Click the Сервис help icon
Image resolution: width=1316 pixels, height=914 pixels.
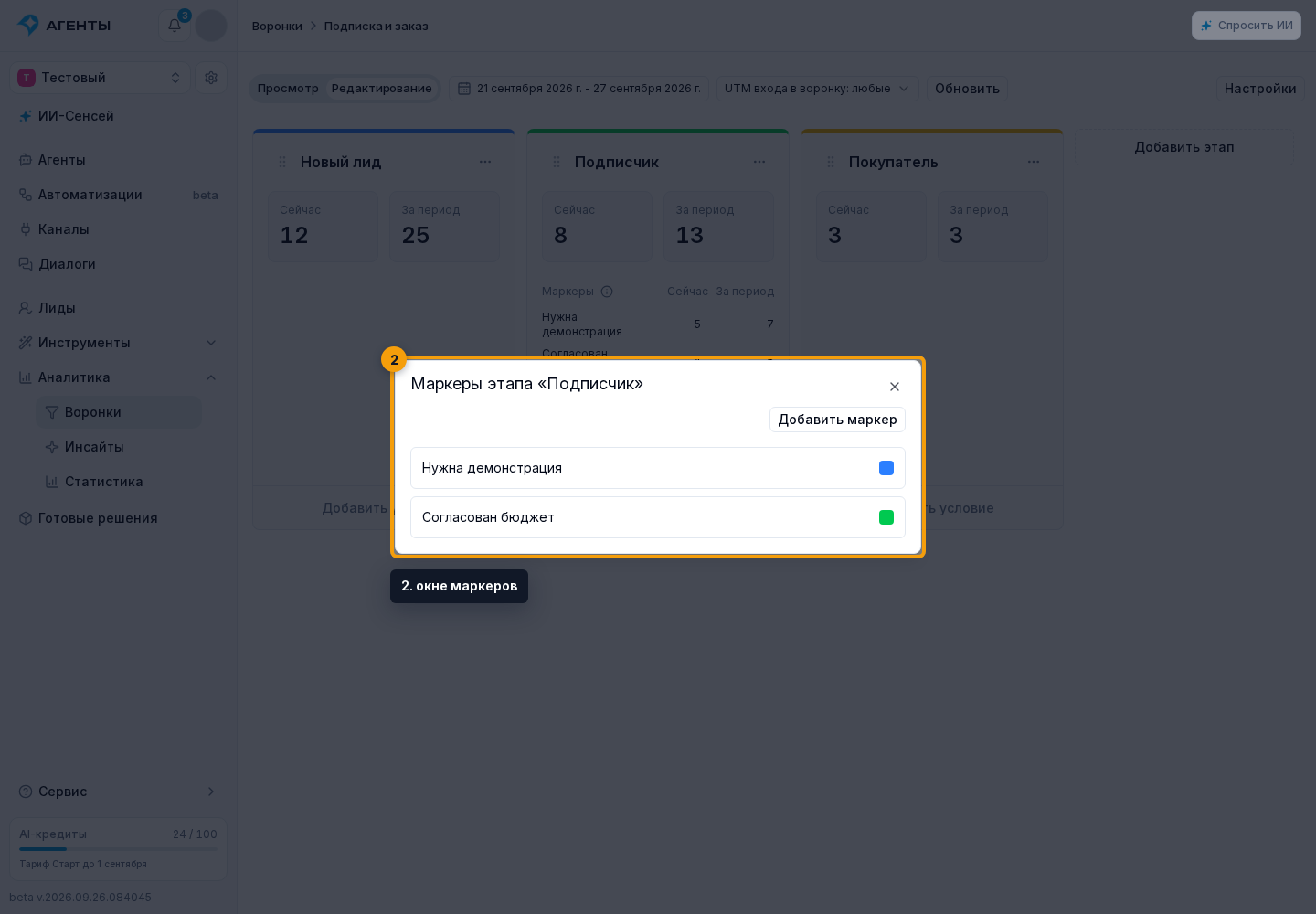click(26, 792)
